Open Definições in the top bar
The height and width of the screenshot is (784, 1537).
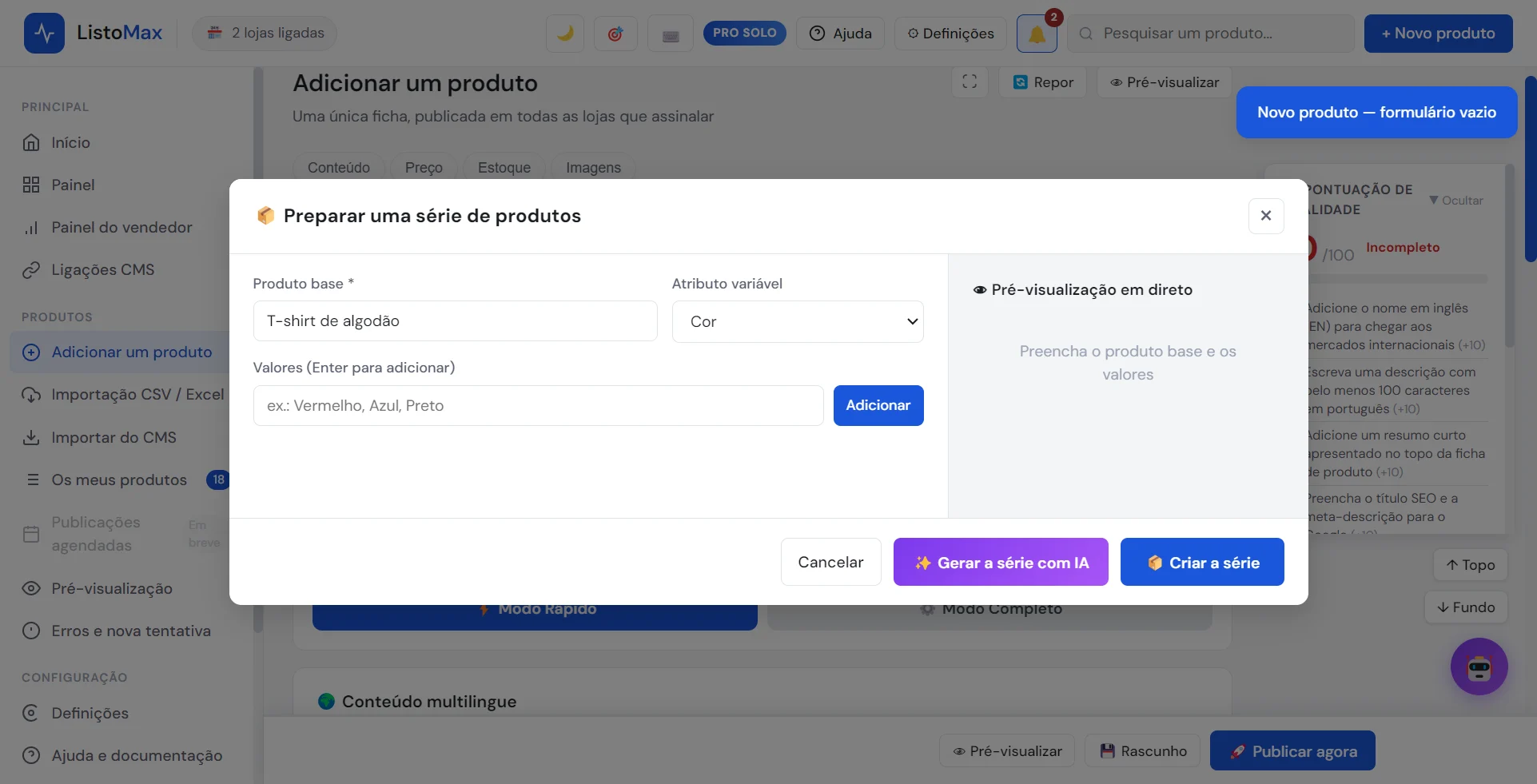(x=950, y=34)
